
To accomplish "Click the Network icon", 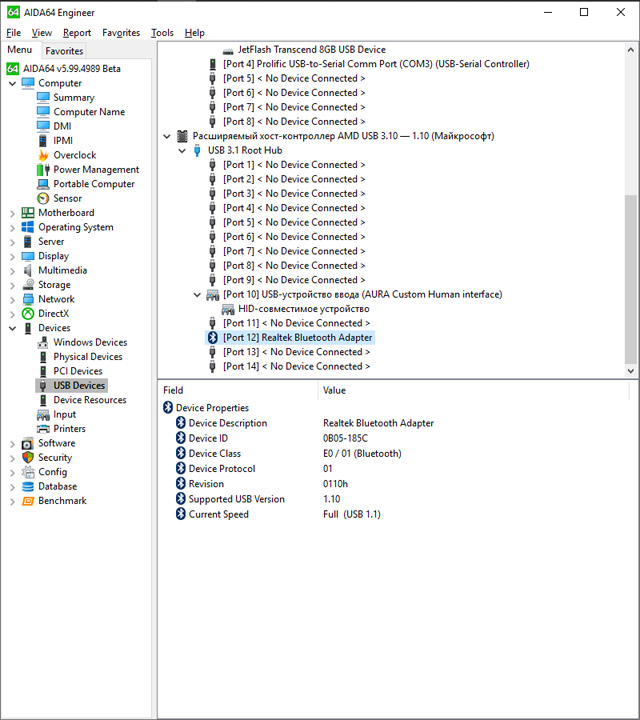I will click(x=28, y=299).
